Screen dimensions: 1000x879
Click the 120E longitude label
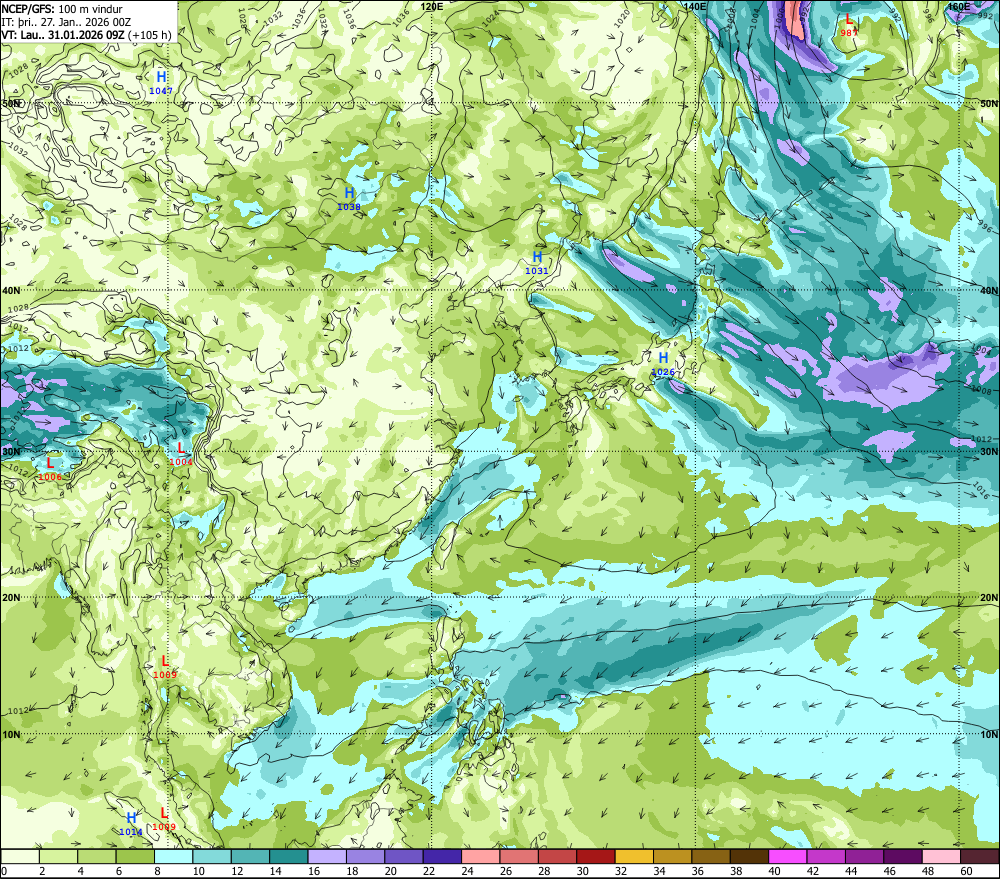(x=432, y=6)
